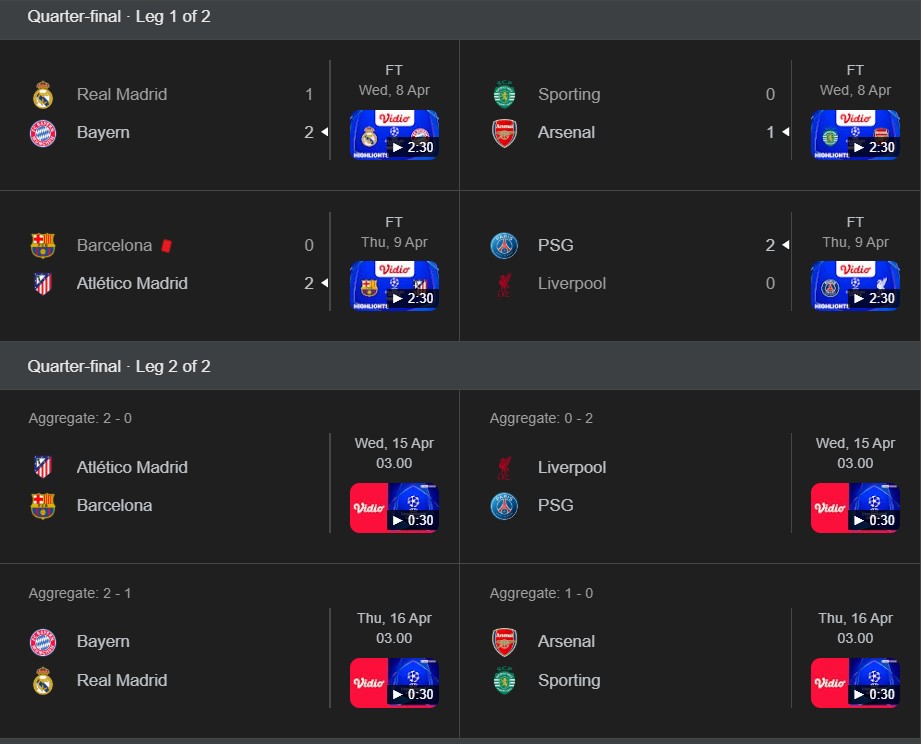Play Liverpool vs PSG Leg 2 preview
Image resolution: width=921 pixels, height=744 pixels.
tap(855, 508)
